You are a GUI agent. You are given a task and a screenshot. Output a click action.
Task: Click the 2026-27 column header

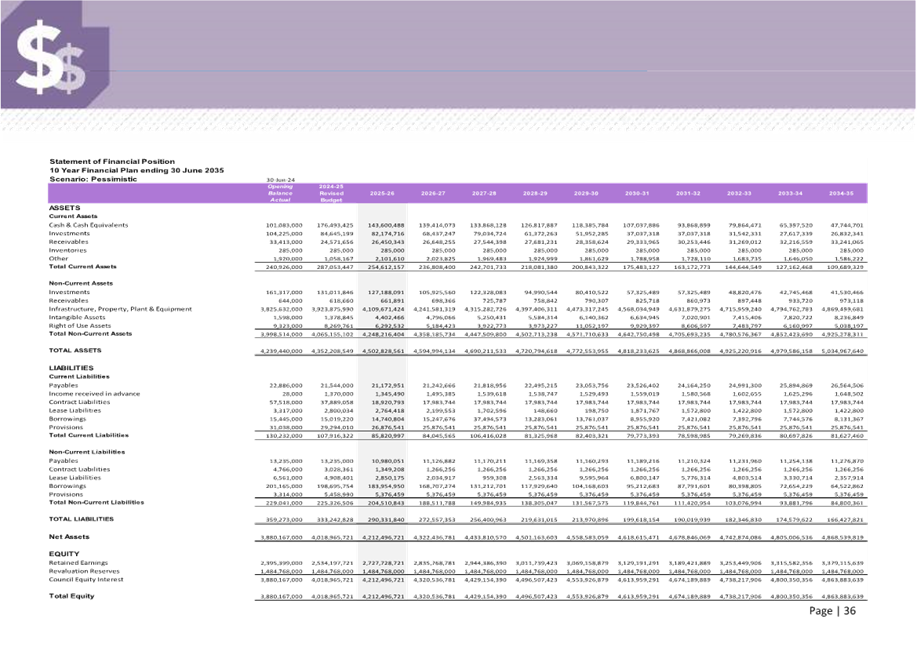(433, 193)
